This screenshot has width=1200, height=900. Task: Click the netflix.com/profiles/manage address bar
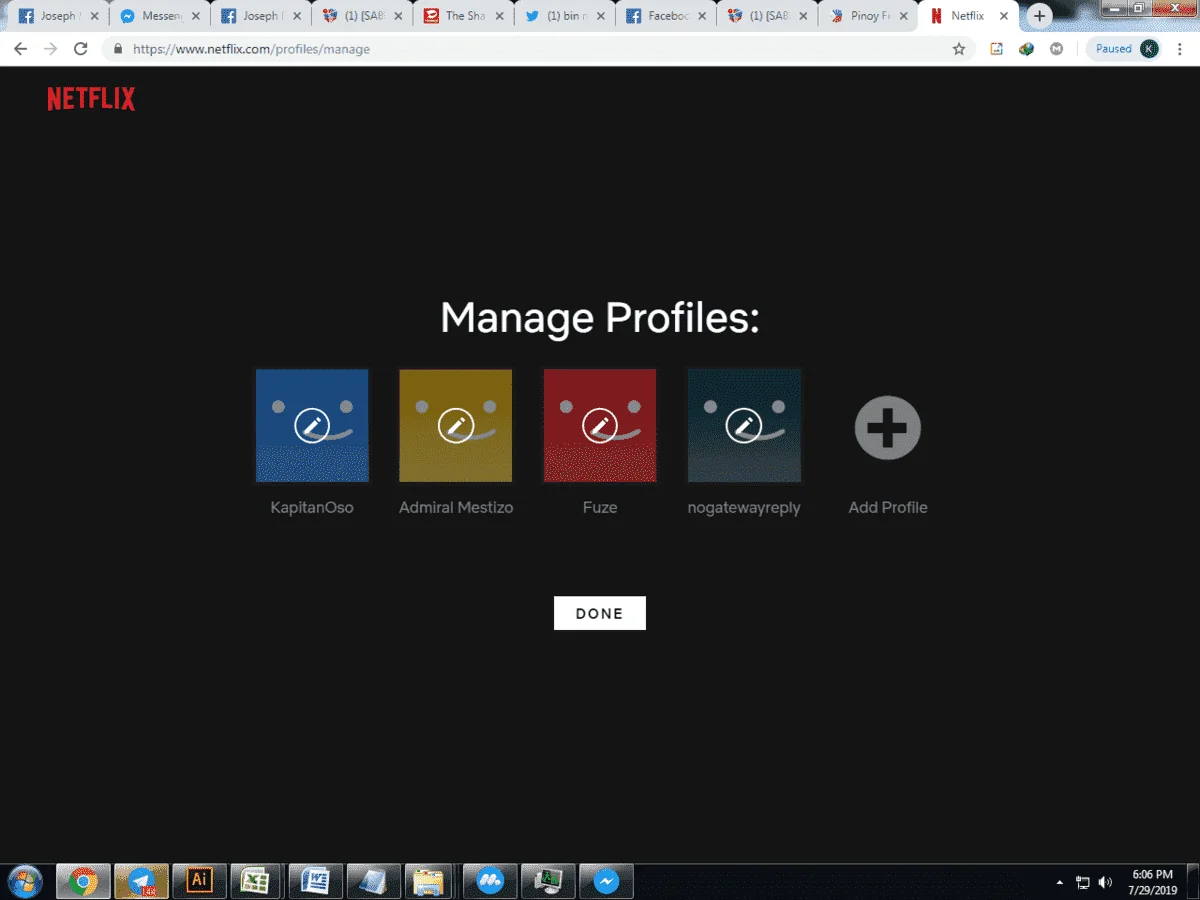click(x=540, y=48)
